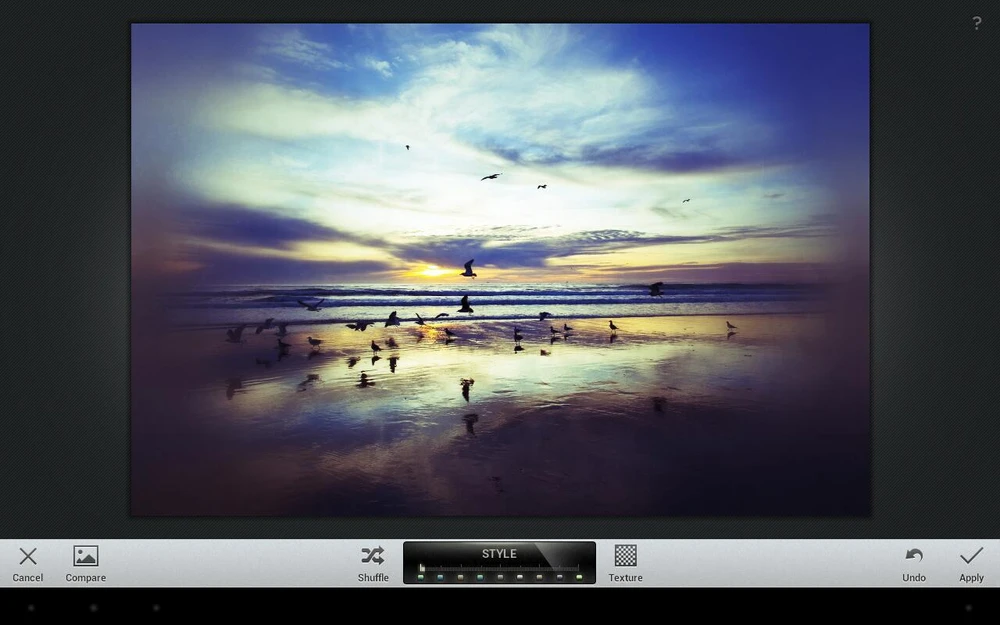The width and height of the screenshot is (1000, 625).
Task: Undo the last adjustment
Action: 914,557
